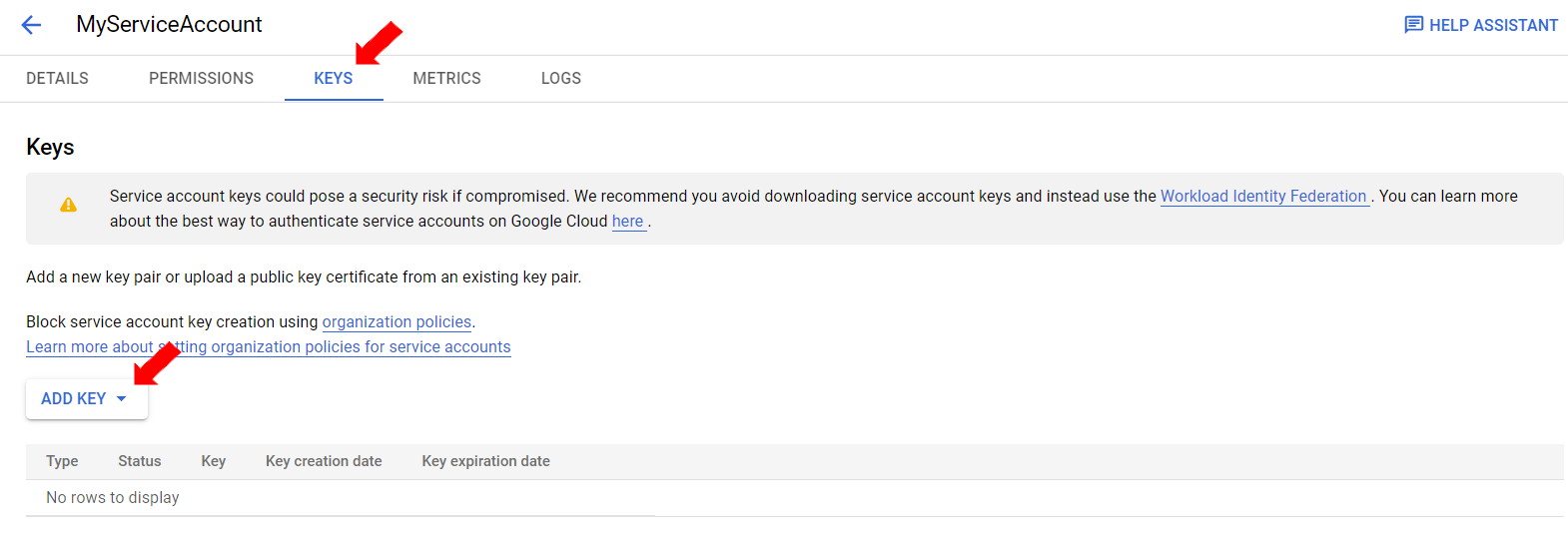Select the KEYS tab
1568x535 pixels.
pyautogui.click(x=333, y=78)
